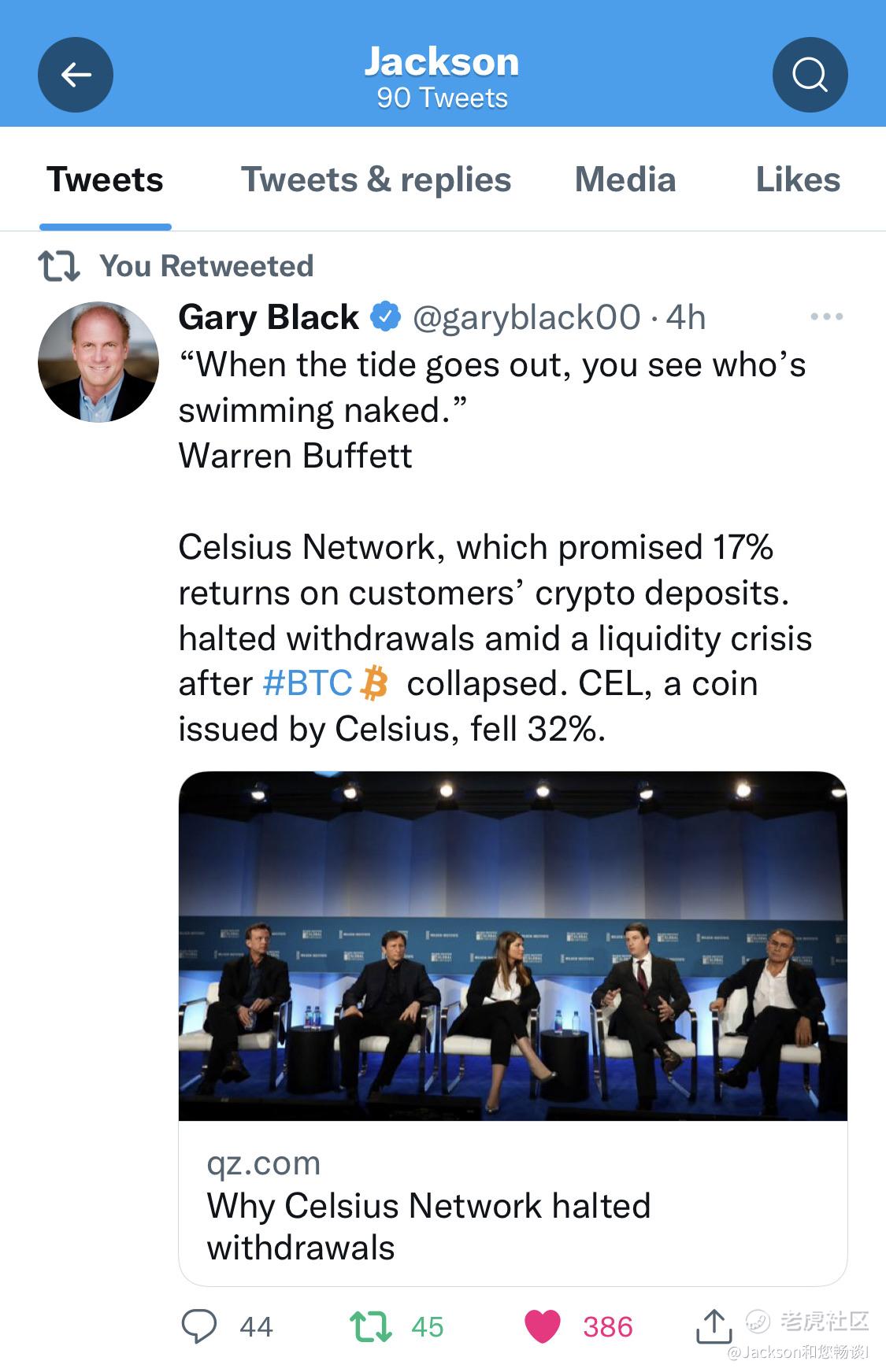Screen dimensions: 886x1372
Task: Open the Likes tab
Action: 798,179
